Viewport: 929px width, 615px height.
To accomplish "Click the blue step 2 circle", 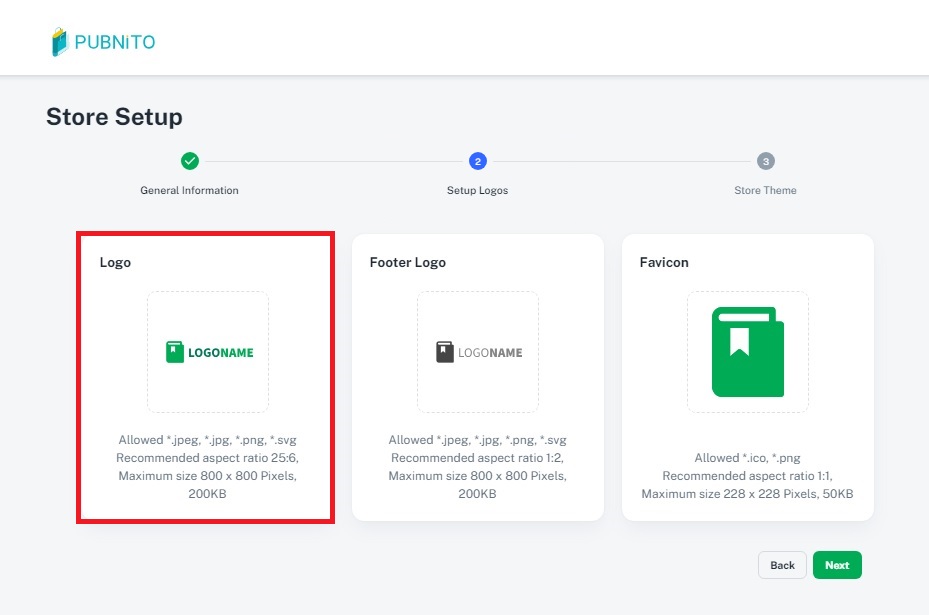I will pos(477,161).
